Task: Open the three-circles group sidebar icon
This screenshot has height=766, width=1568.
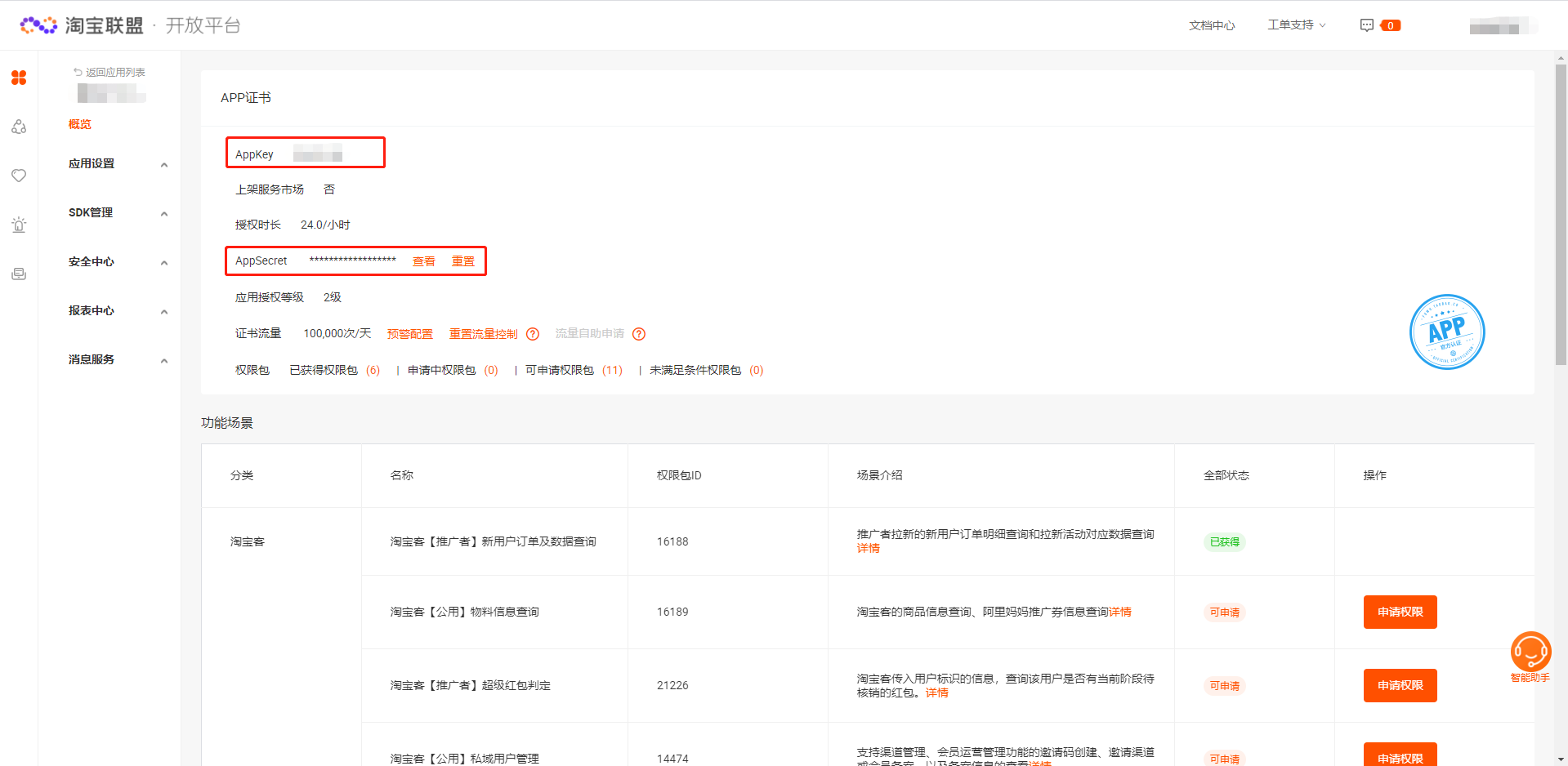Action: click(19, 127)
